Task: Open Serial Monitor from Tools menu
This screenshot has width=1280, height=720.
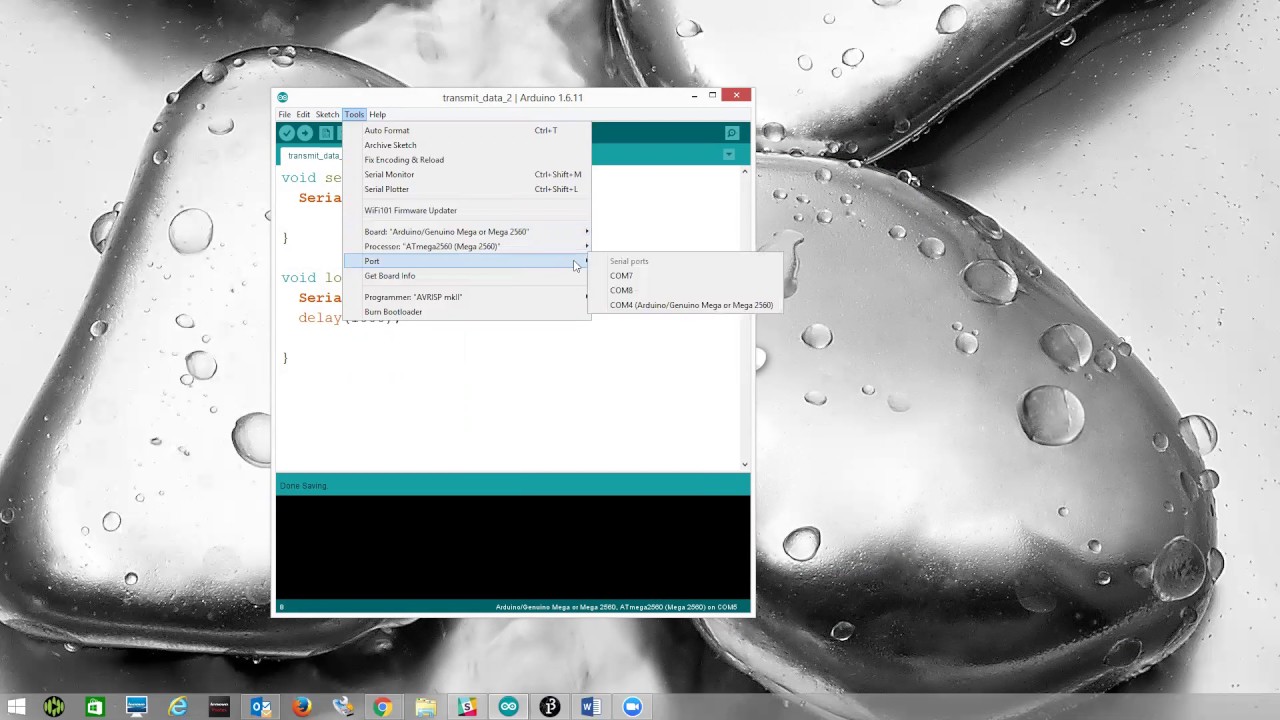Action: [467, 174]
